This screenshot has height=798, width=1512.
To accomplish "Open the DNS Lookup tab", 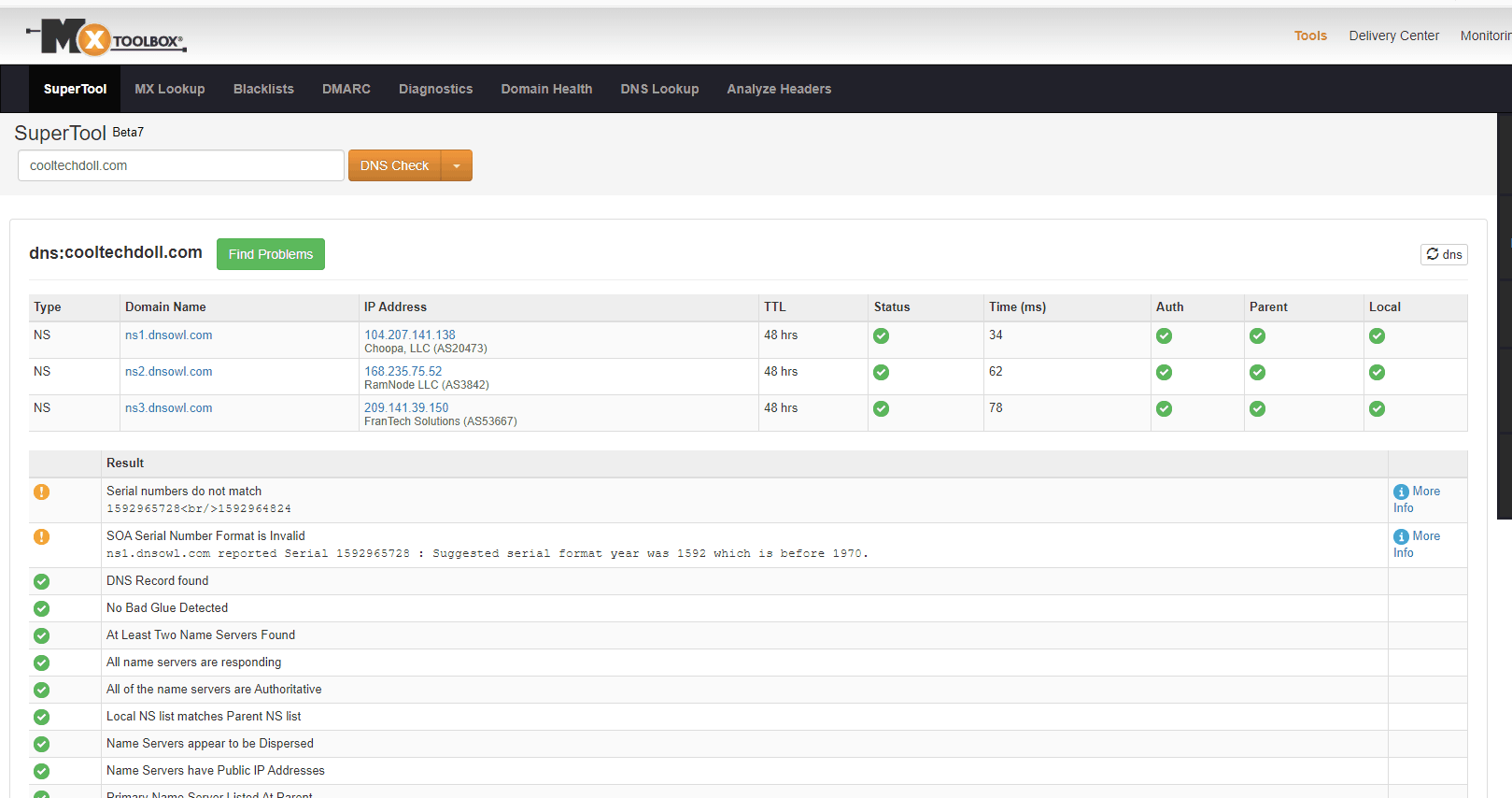I will (659, 89).
